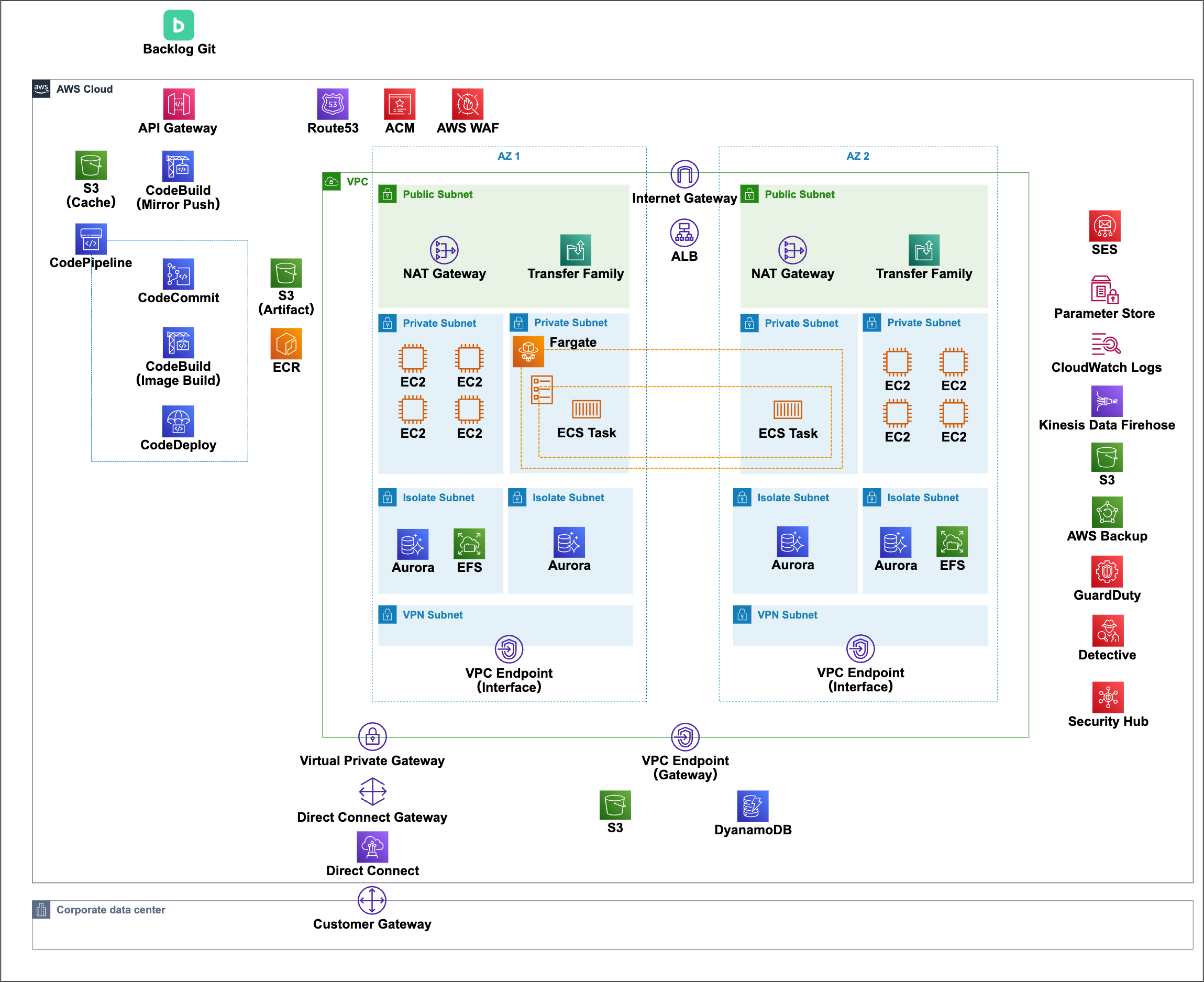
Task: Click the Kinesis Data Firehose icon
Action: pyautogui.click(x=1107, y=401)
